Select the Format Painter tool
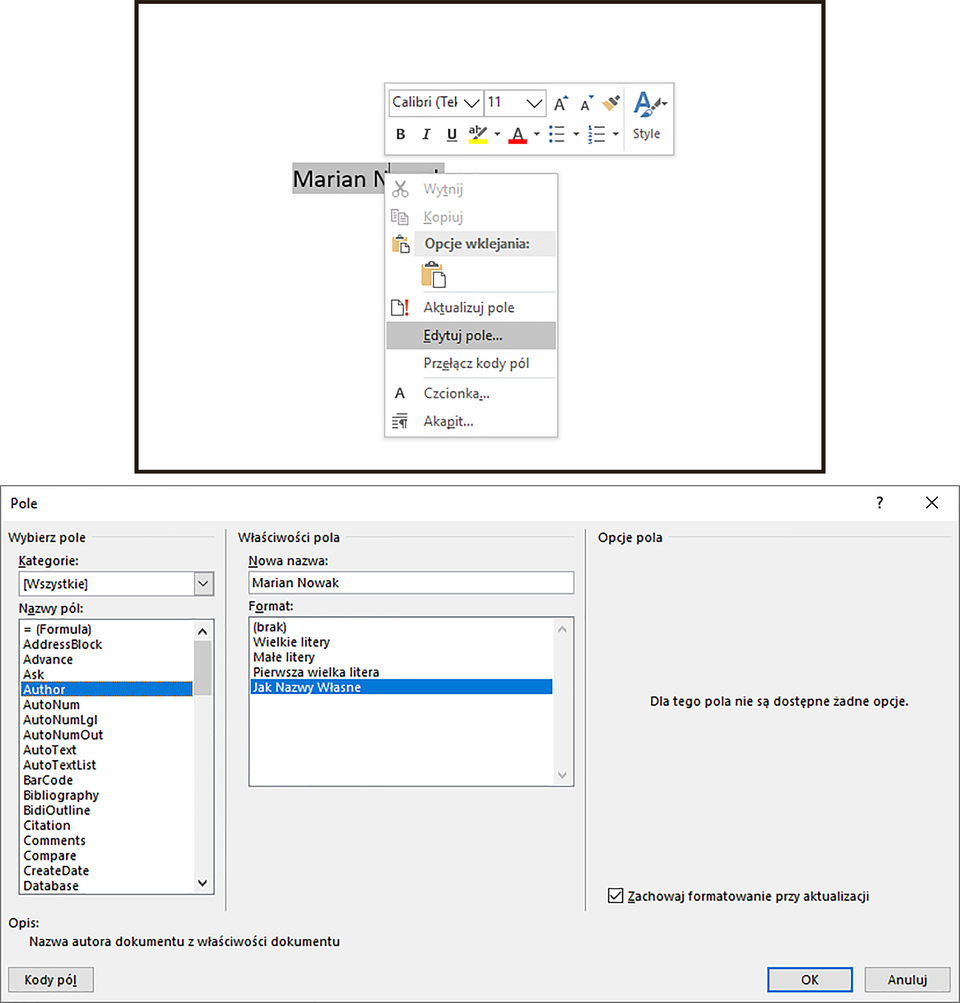Image resolution: width=960 pixels, height=1003 pixels. click(x=612, y=103)
